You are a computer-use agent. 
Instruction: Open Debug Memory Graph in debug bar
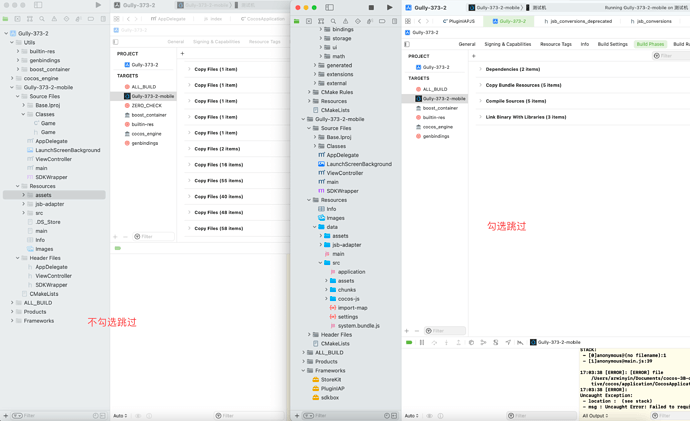point(483,342)
